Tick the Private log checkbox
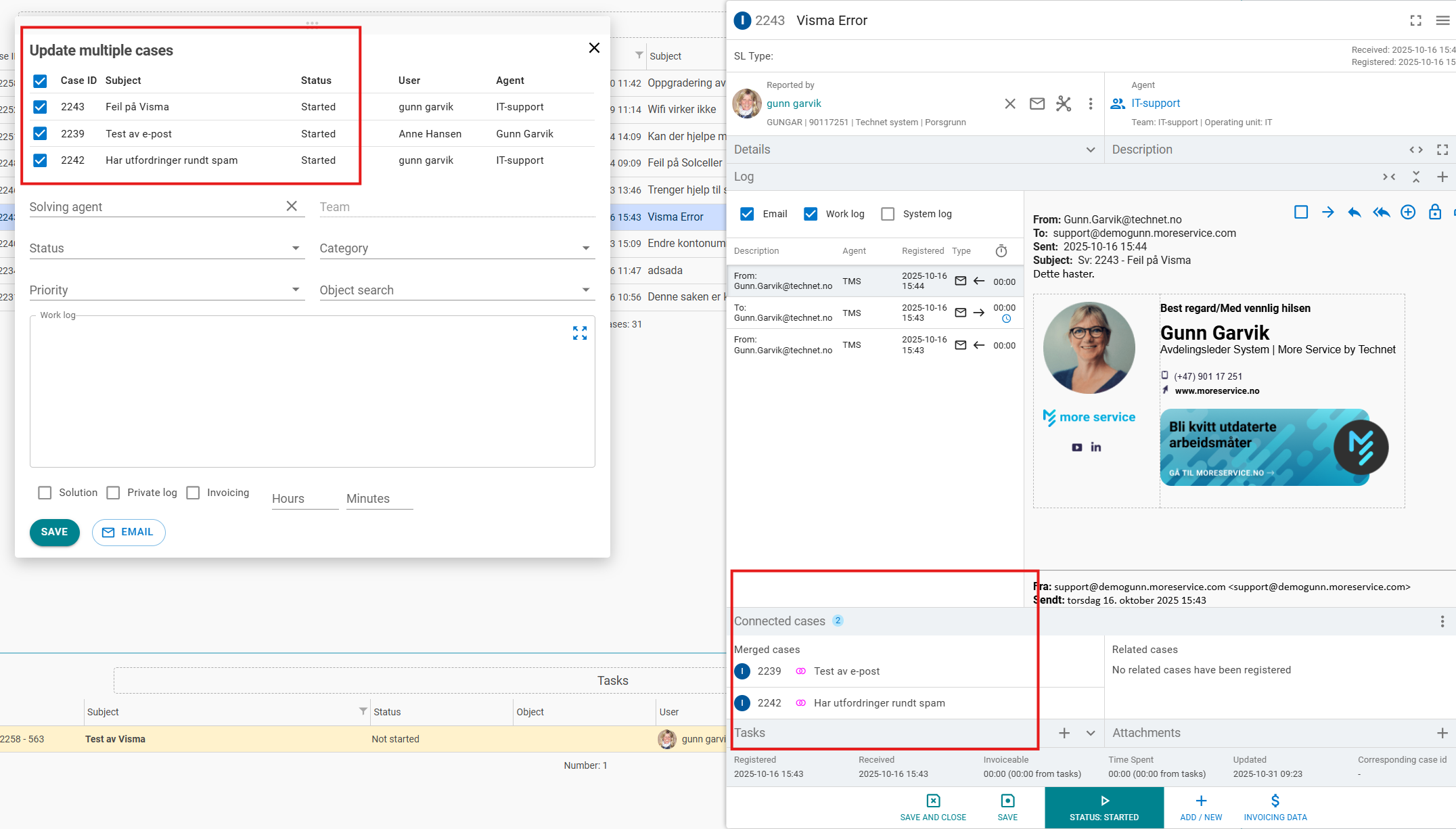This screenshot has height=829, width=1456. click(114, 493)
